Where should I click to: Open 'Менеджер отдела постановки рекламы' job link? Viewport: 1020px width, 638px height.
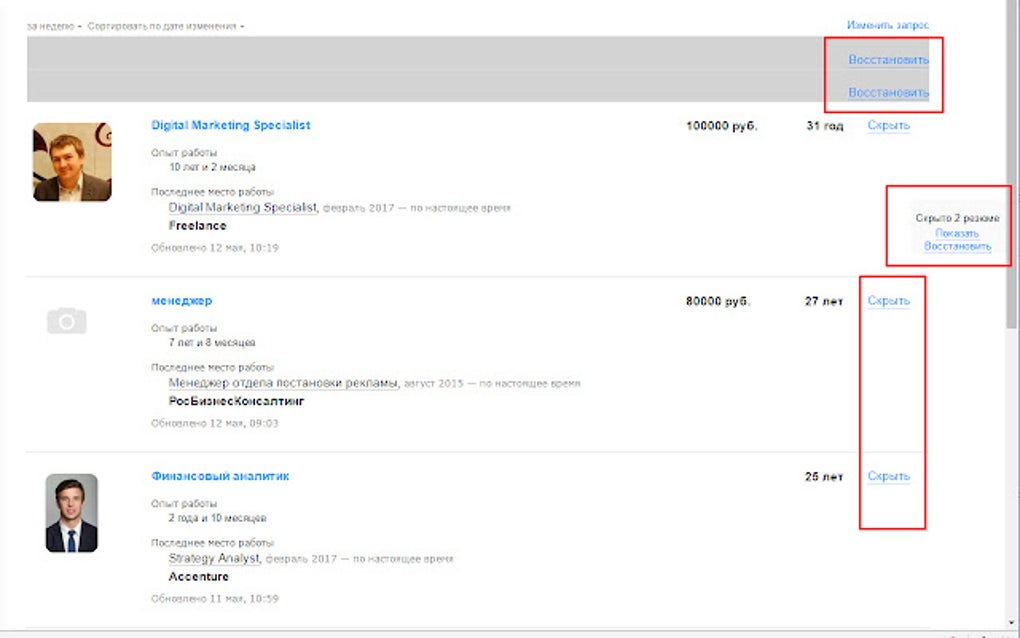283,383
